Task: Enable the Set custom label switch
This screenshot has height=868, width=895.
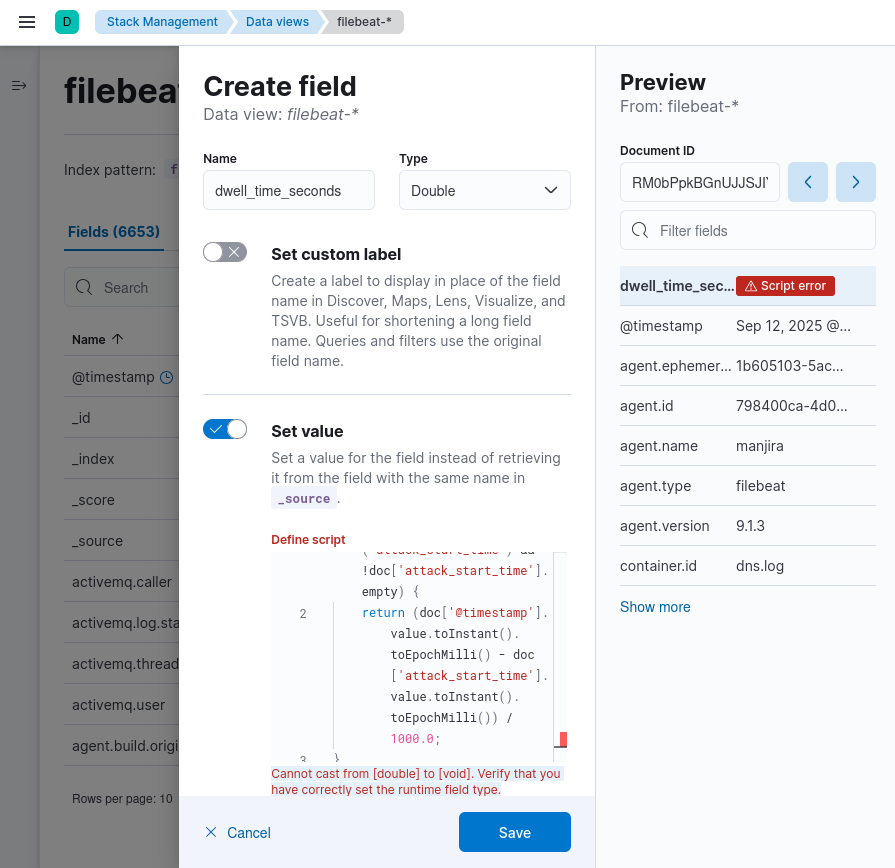Action: tap(225, 252)
